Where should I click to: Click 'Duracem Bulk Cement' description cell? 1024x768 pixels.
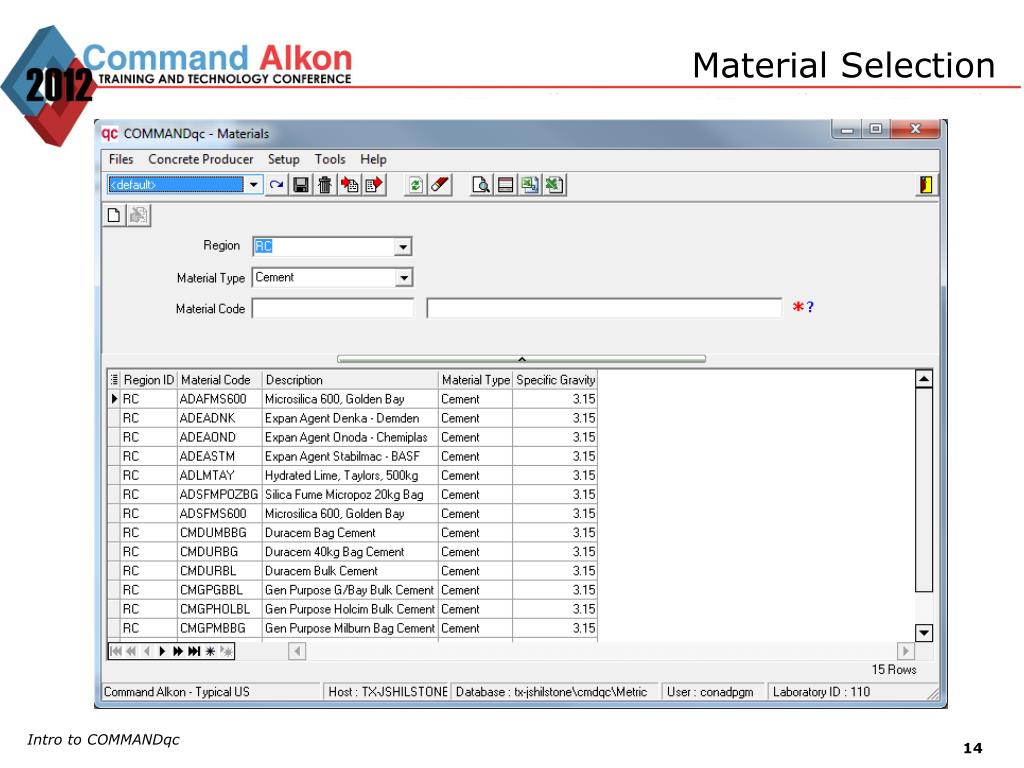(x=350, y=571)
